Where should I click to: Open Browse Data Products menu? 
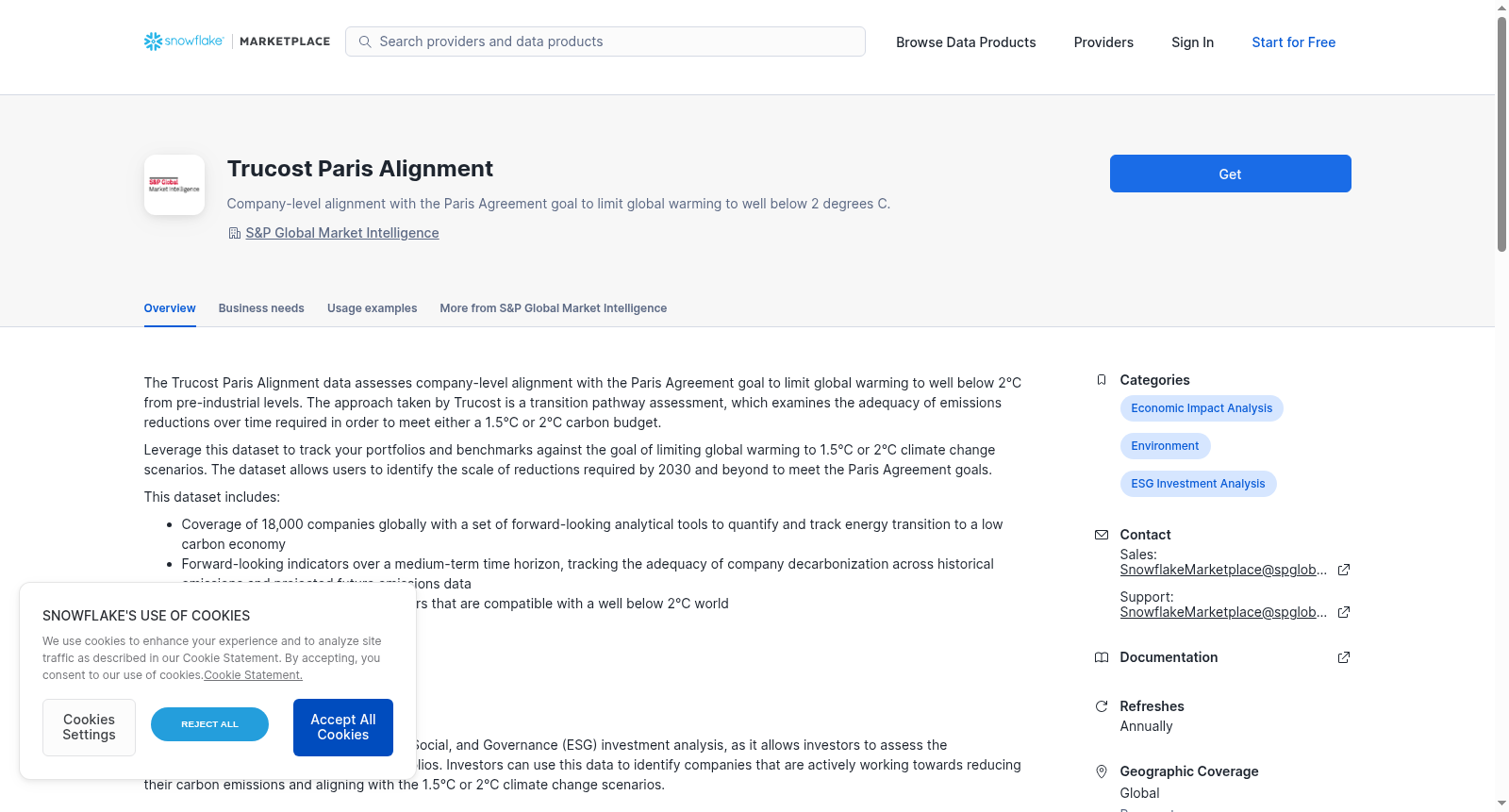(x=966, y=42)
